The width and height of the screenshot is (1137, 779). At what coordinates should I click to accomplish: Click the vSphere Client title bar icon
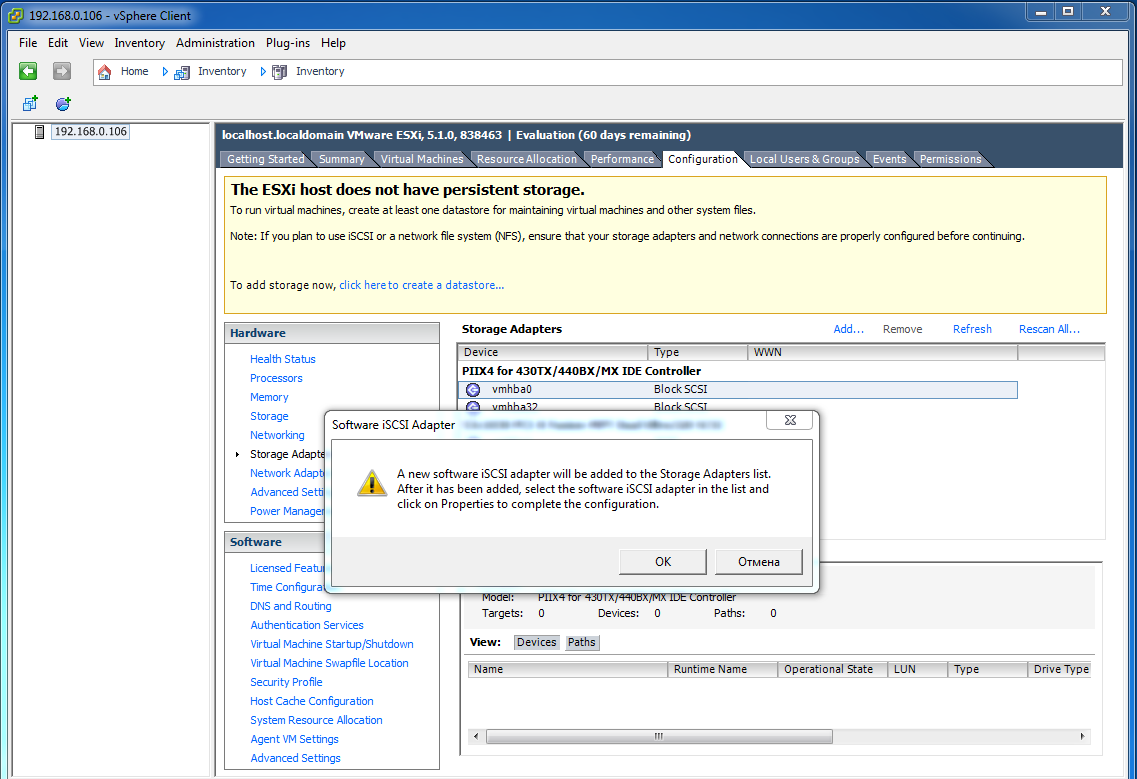[x=15, y=15]
